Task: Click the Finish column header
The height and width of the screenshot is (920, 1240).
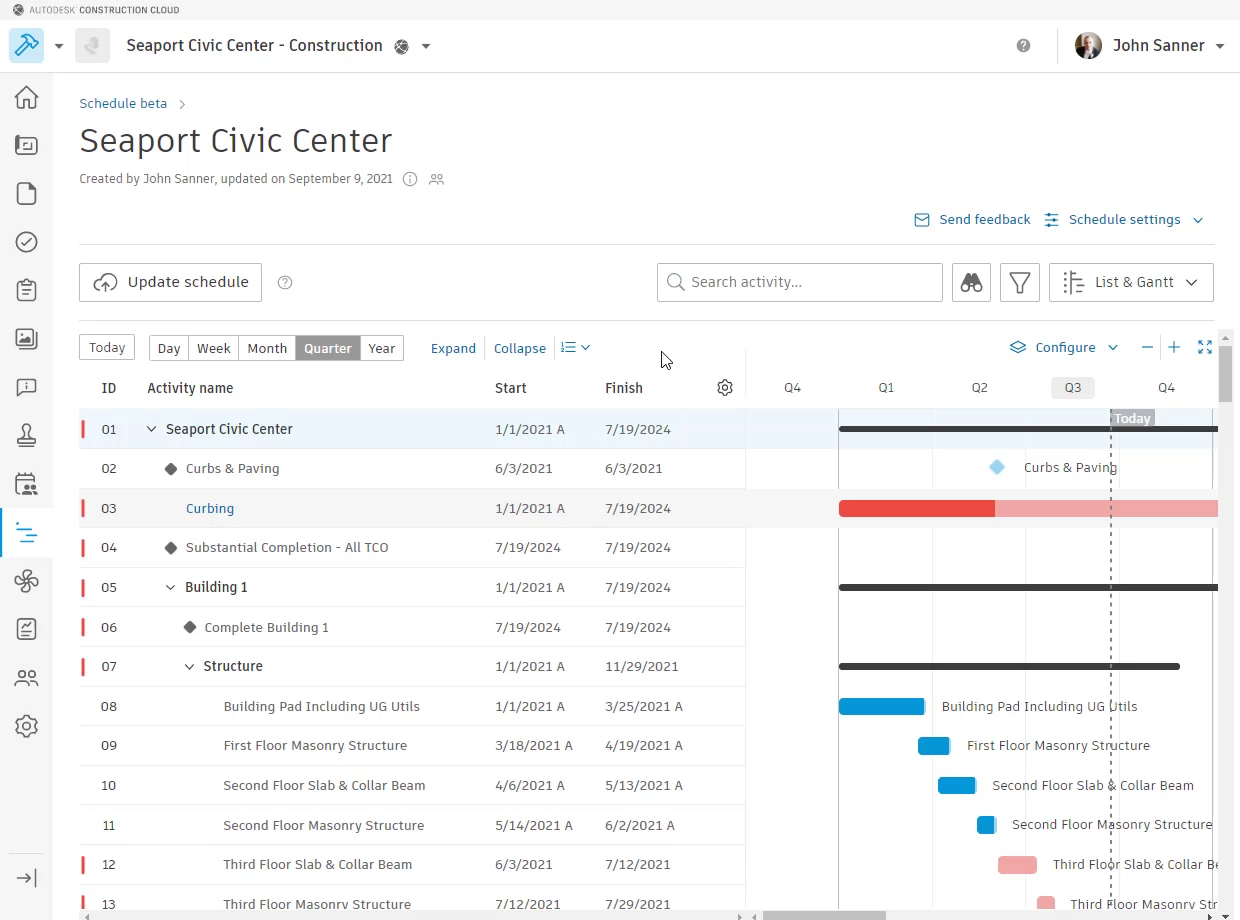Action: (624, 388)
